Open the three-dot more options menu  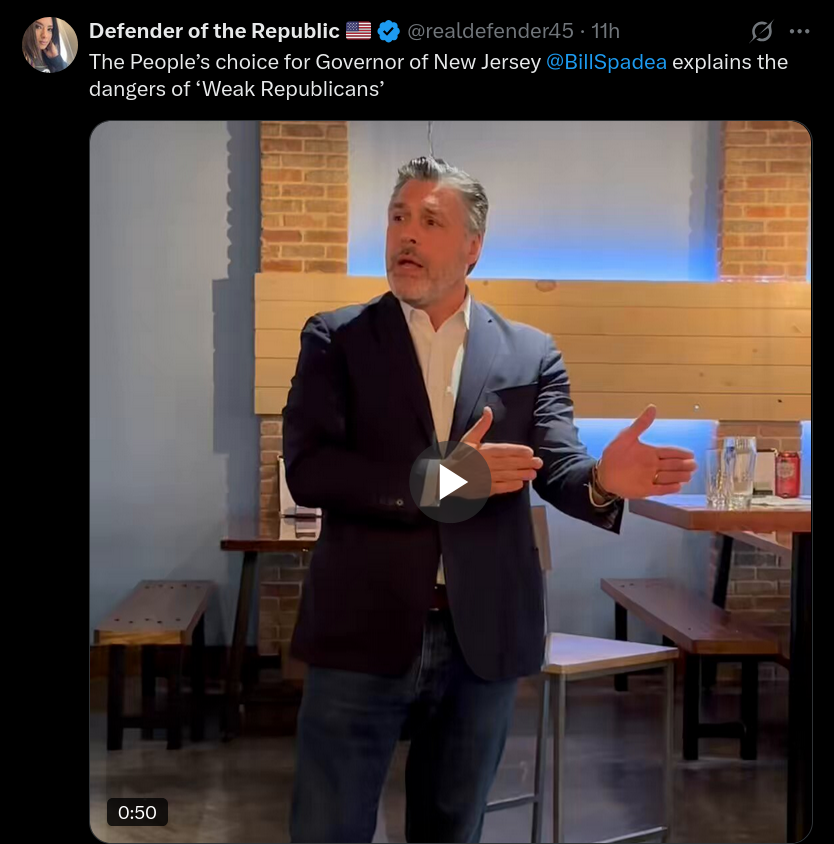[x=799, y=31]
